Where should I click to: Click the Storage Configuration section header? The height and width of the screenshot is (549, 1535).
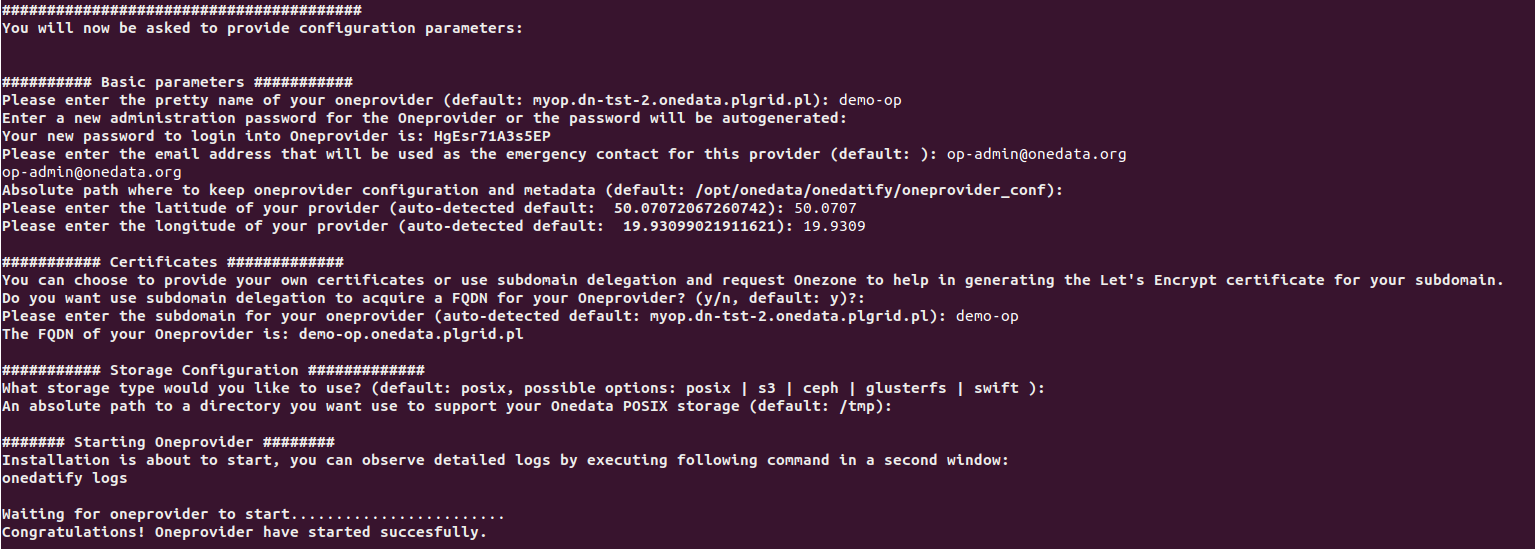coord(213,370)
